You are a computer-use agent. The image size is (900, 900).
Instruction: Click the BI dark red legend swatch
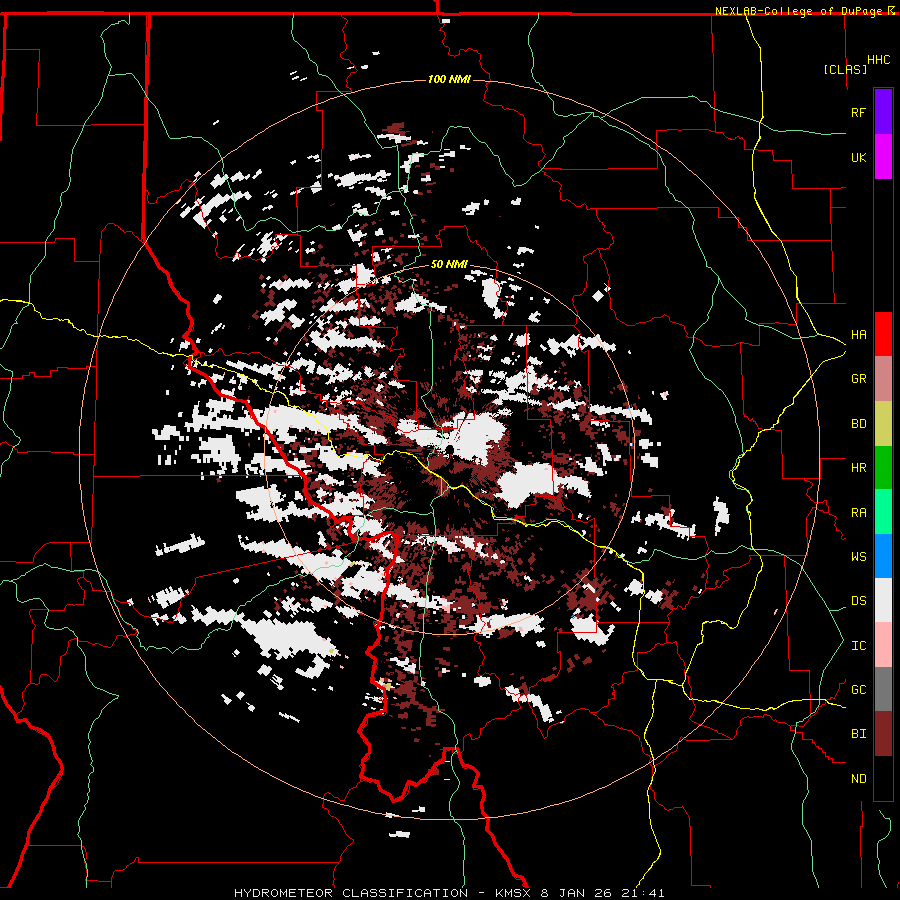(x=883, y=734)
